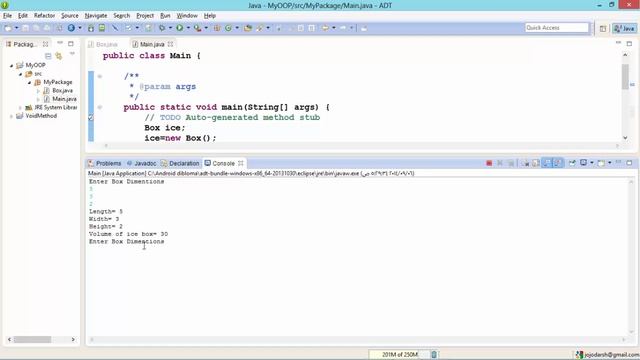640x360 pixels.
Task: Click Link with Editor in Package Explorer
Action: coord(59,56)
